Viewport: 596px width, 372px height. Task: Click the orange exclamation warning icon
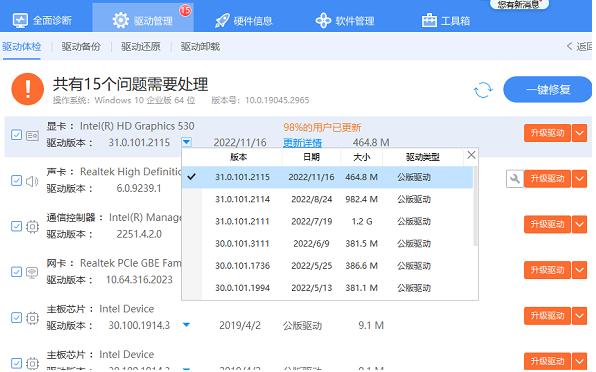[x=28, y=89]
